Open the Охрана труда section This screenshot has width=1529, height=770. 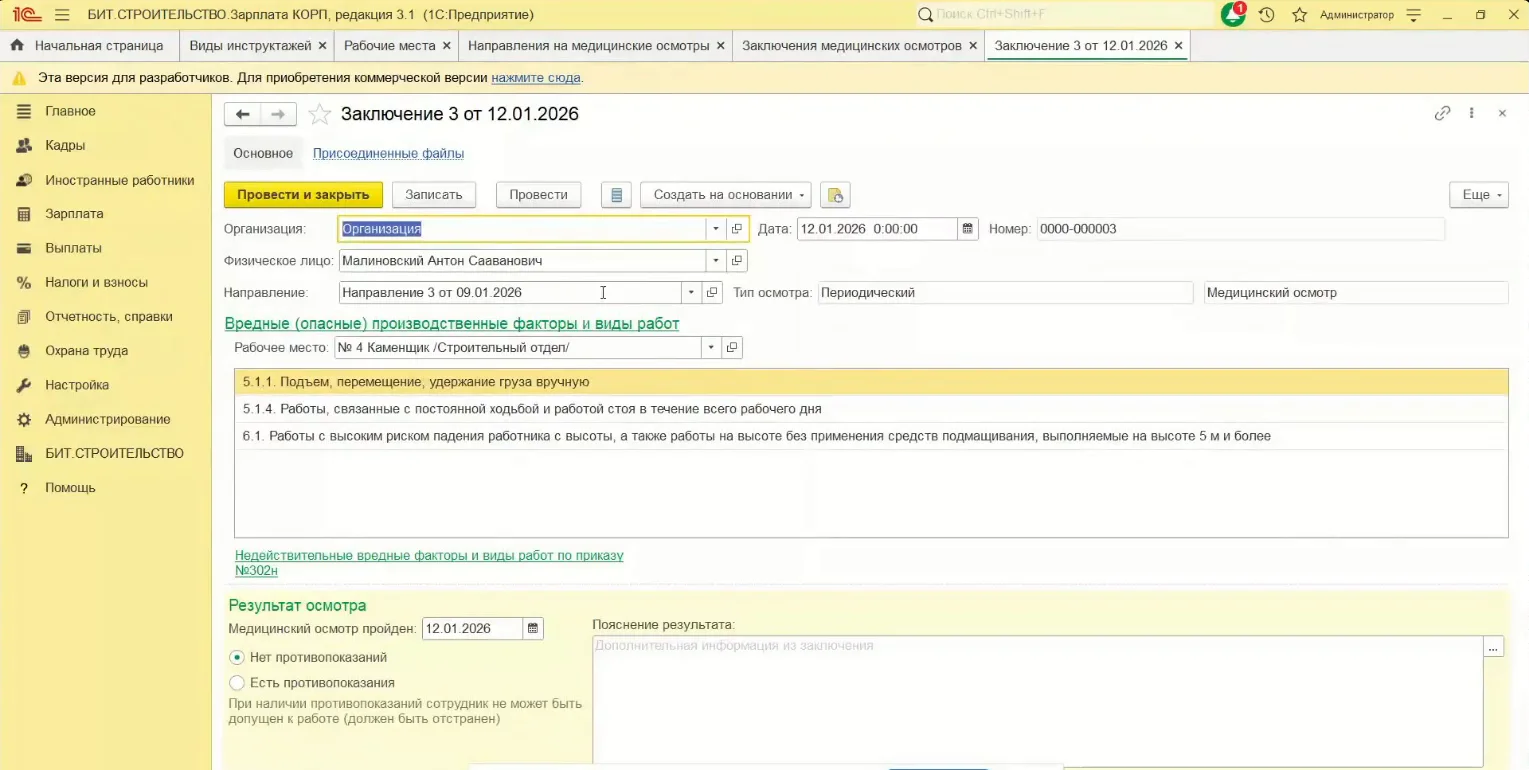click(86, 351)
